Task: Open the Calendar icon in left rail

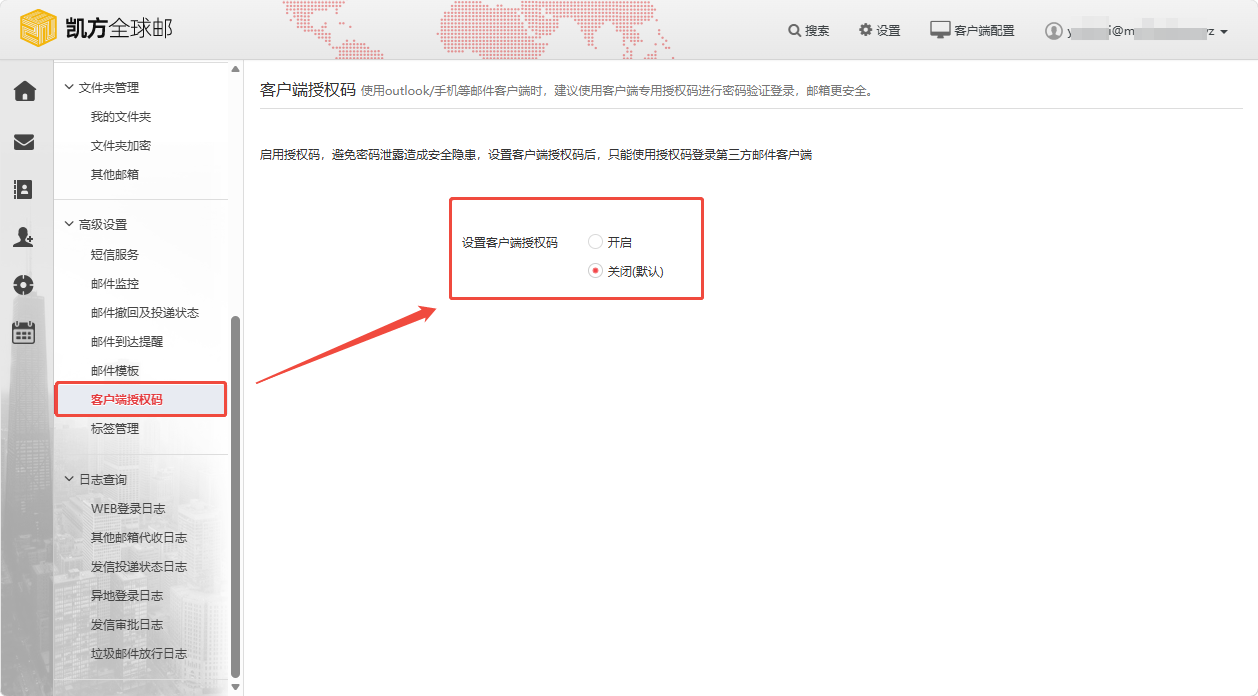Action: coord(24,332)
